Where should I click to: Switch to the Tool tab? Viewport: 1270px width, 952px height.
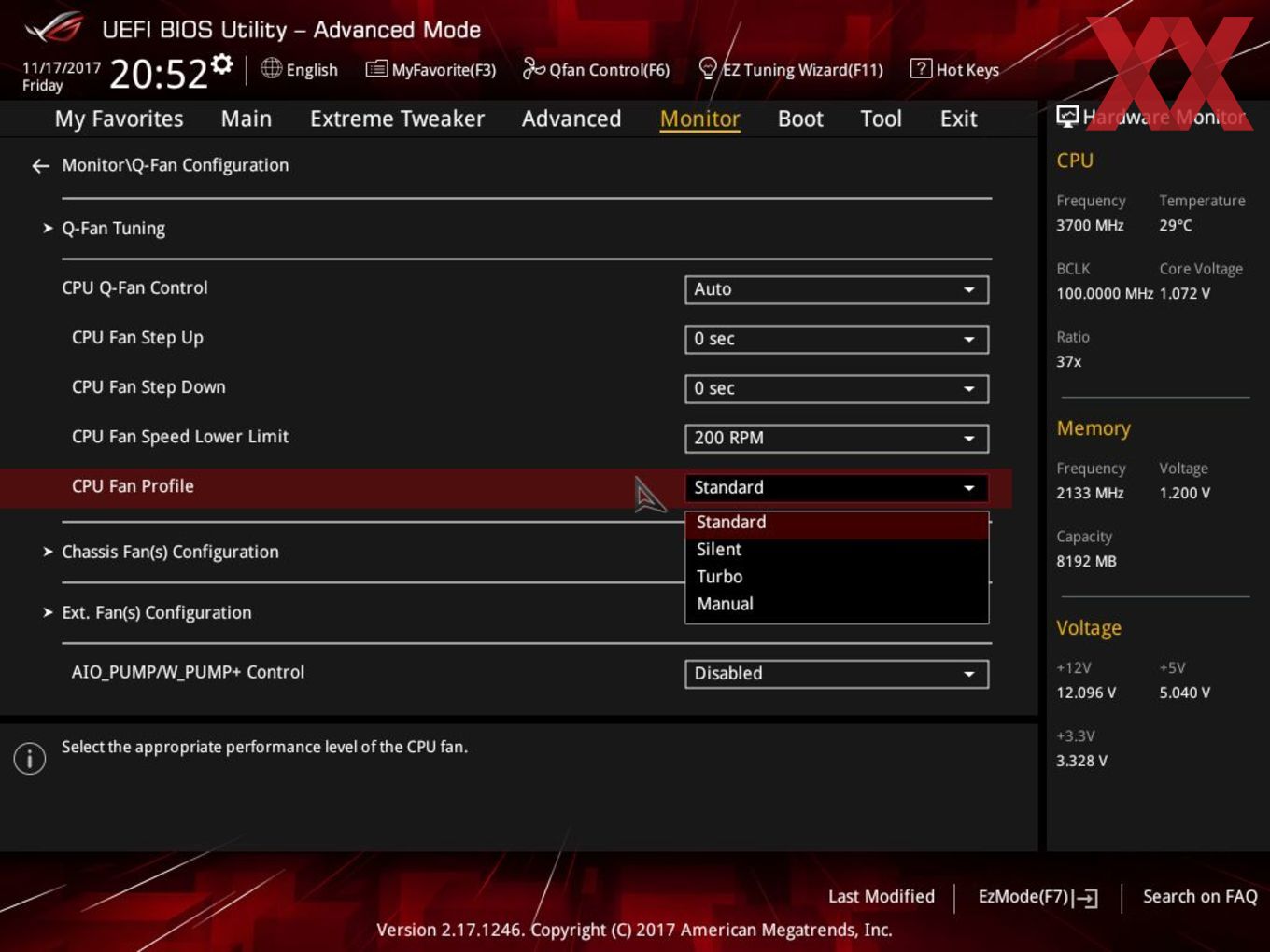point(881,119)
